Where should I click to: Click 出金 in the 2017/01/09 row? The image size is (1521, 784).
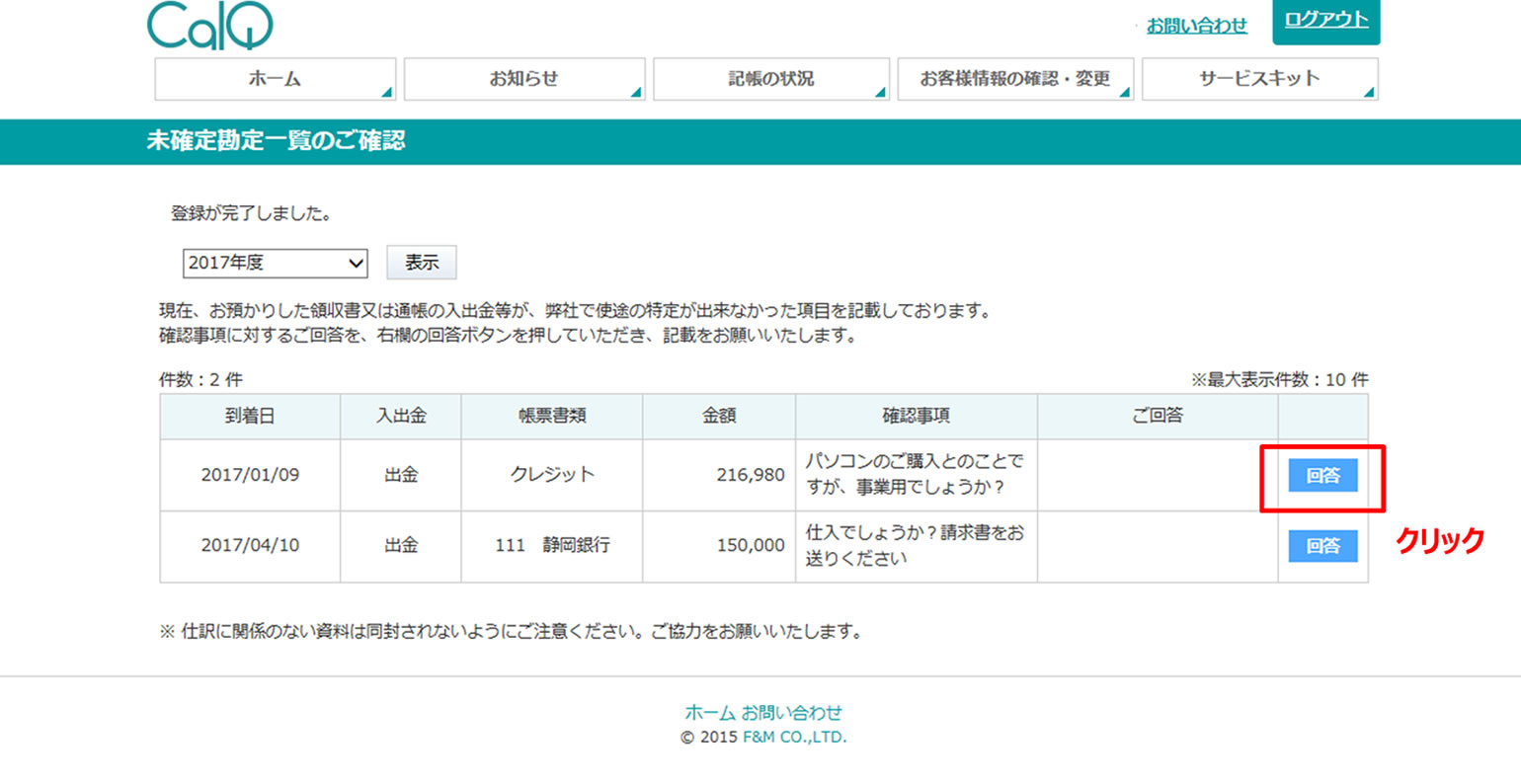401,475
